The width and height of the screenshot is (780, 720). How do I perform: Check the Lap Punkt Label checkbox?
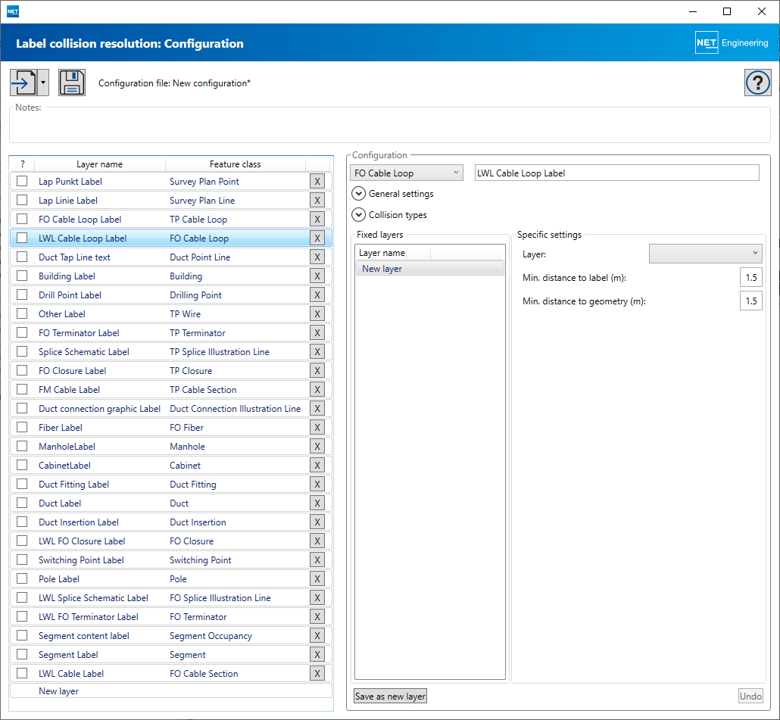point(22,181)
